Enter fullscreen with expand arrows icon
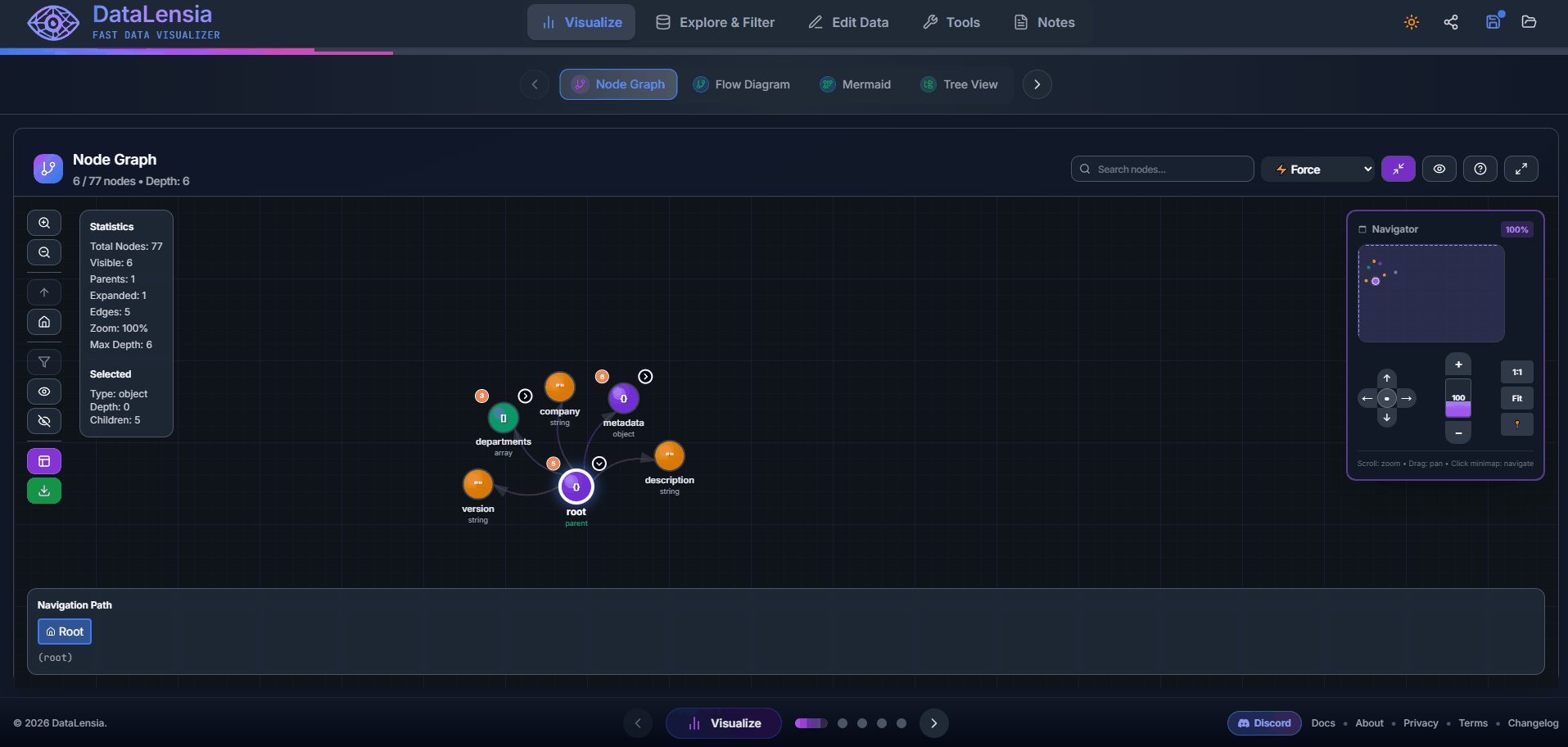 pyautogui.click(x=1521, y=169)
